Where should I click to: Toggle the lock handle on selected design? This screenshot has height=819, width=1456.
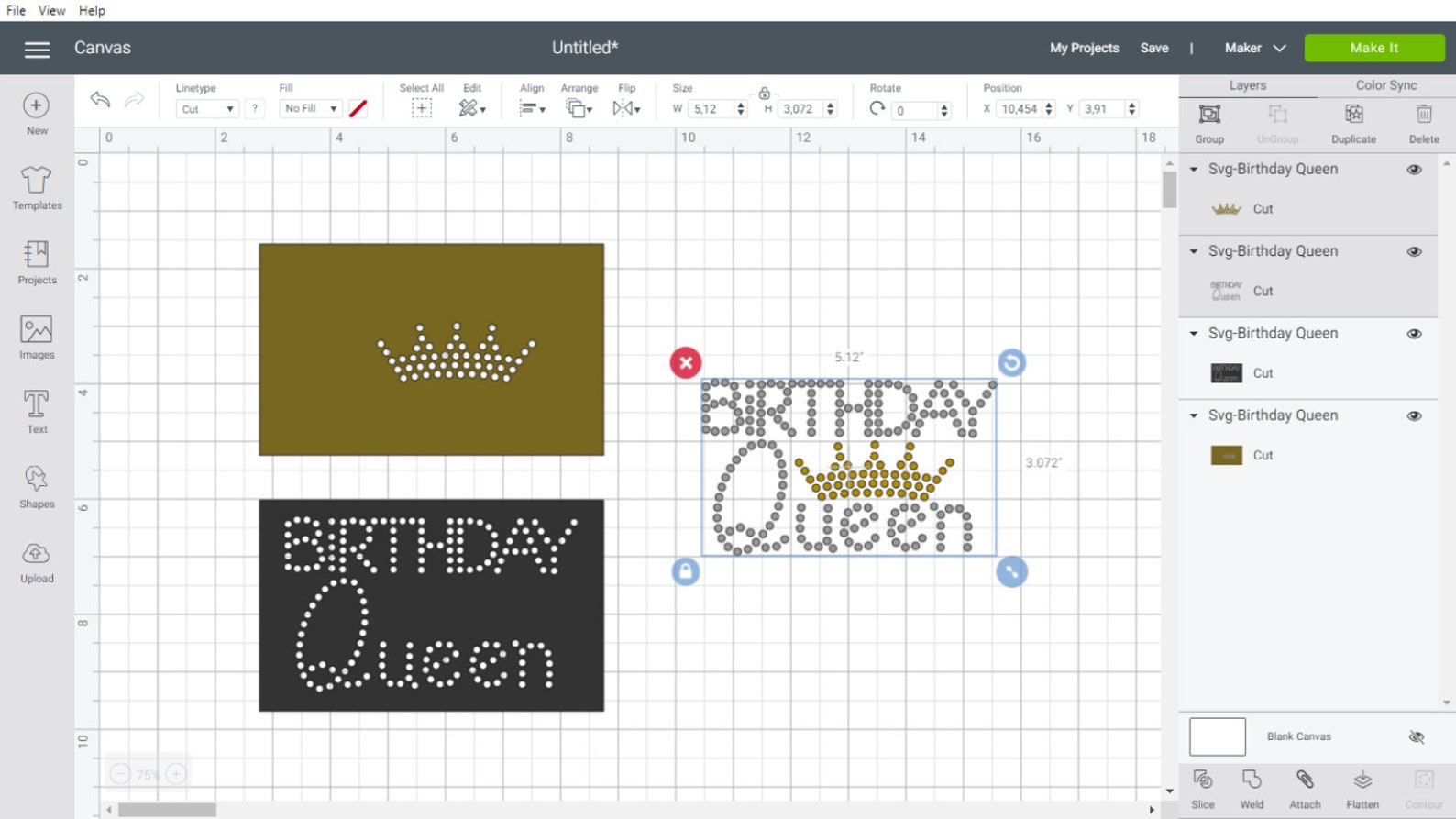click(686, 571)
